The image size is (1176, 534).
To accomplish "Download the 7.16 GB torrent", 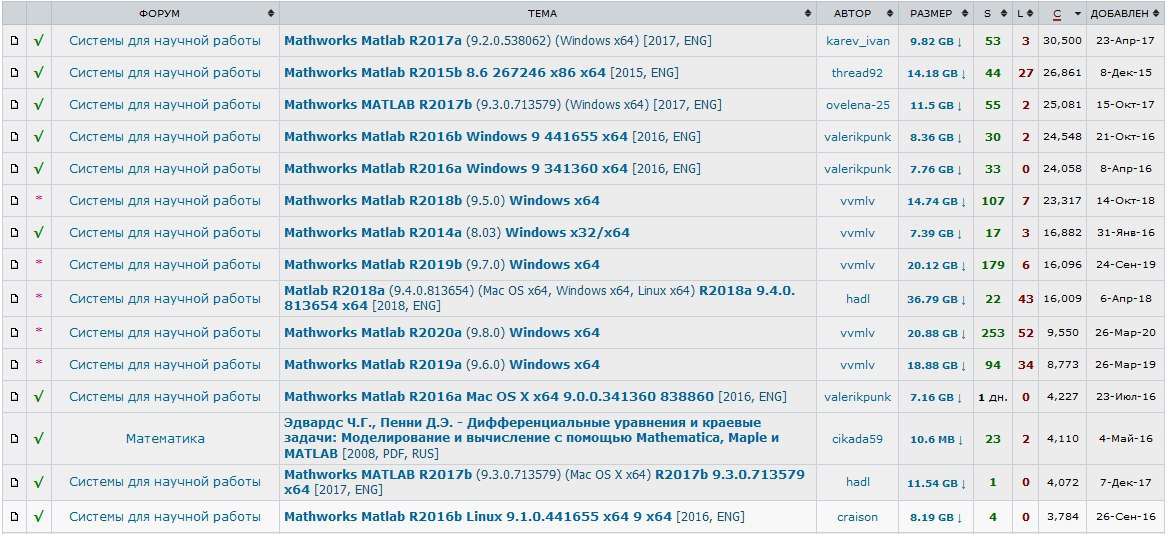I will pos(938,397).
